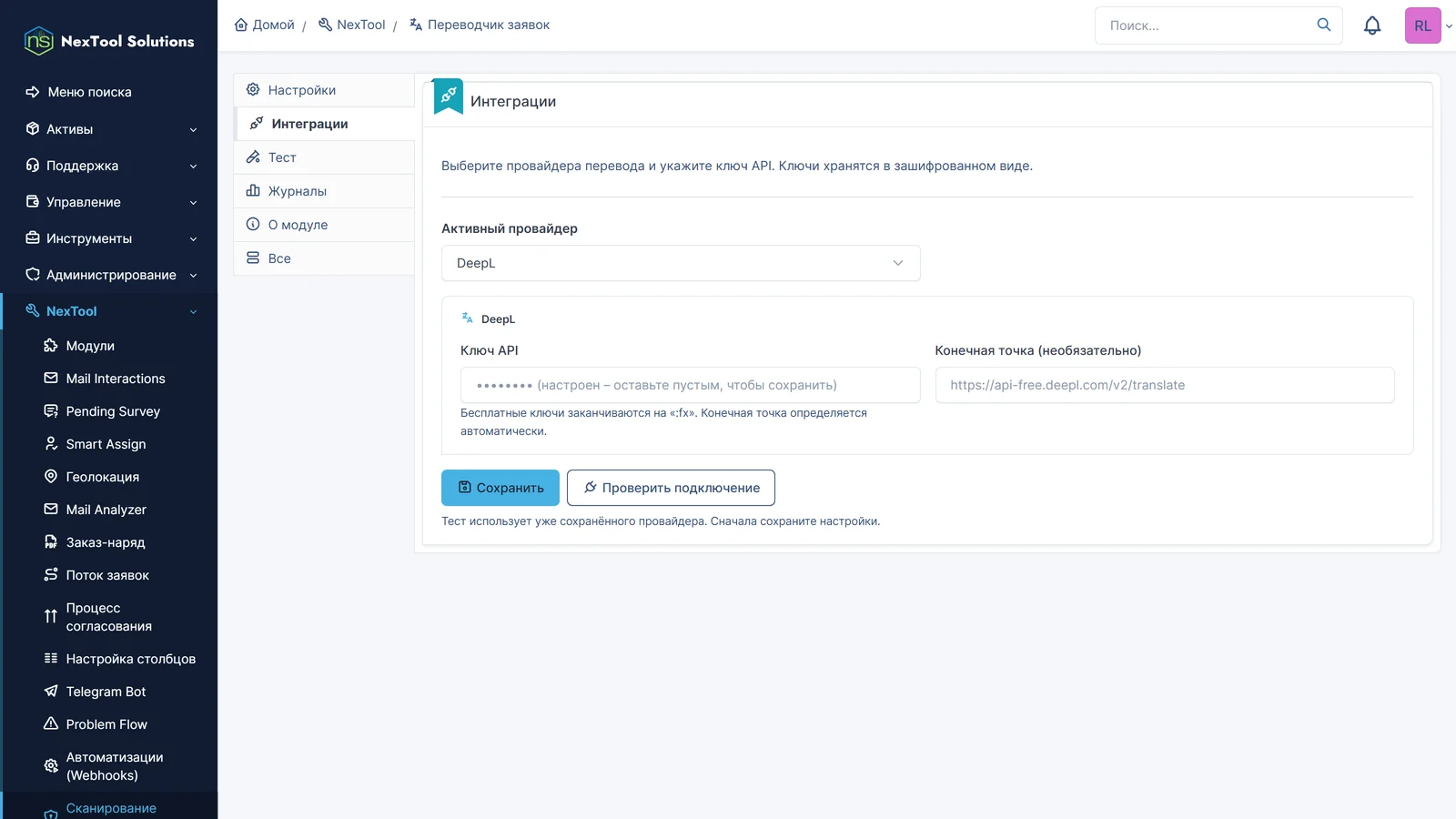This screenshot has height=819, width=1456.
Task: Expand the Поддержка sidebar section
Action: [109, 166]
